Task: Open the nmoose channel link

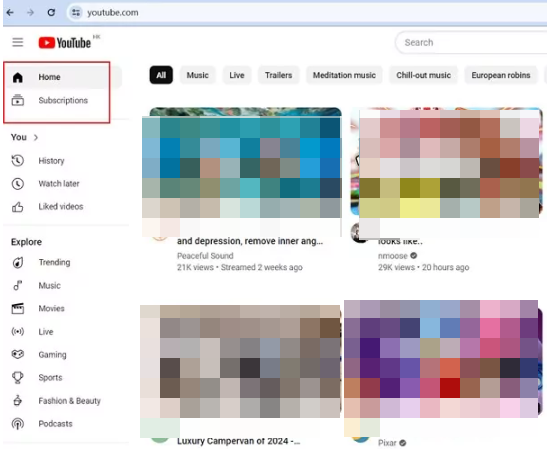Action: (393, 256)
